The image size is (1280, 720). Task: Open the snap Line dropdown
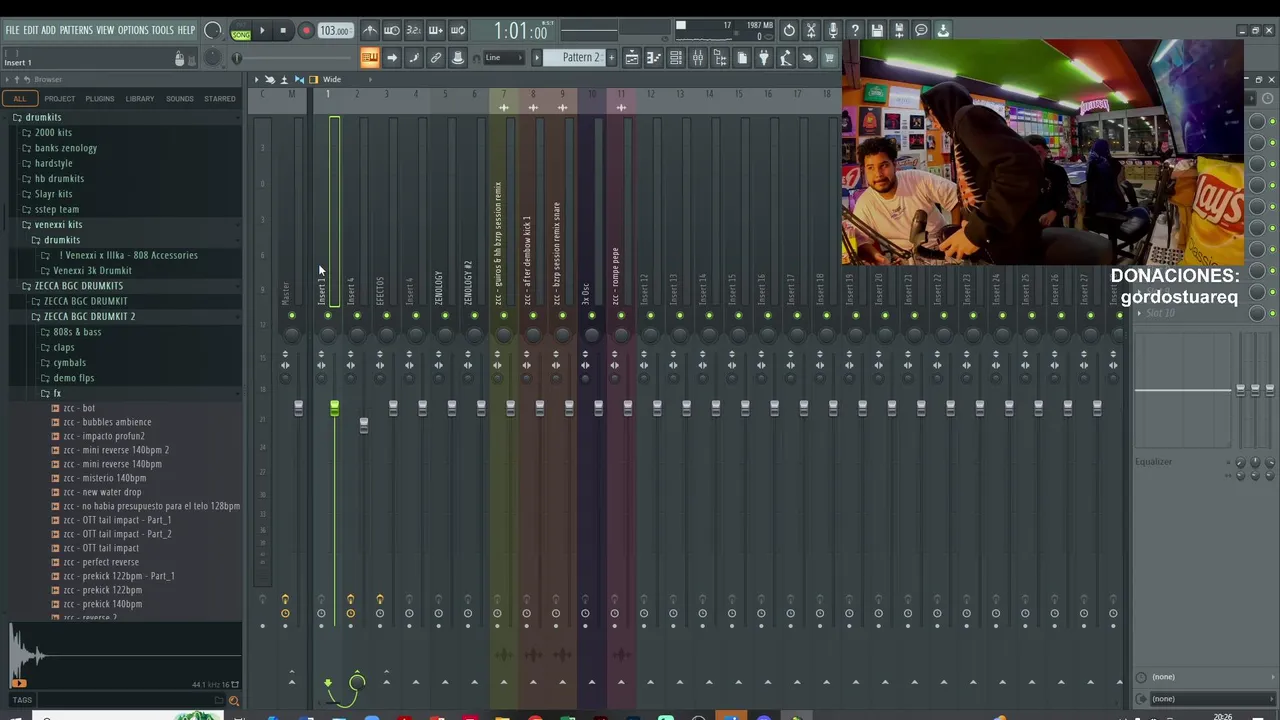[503, 58]
